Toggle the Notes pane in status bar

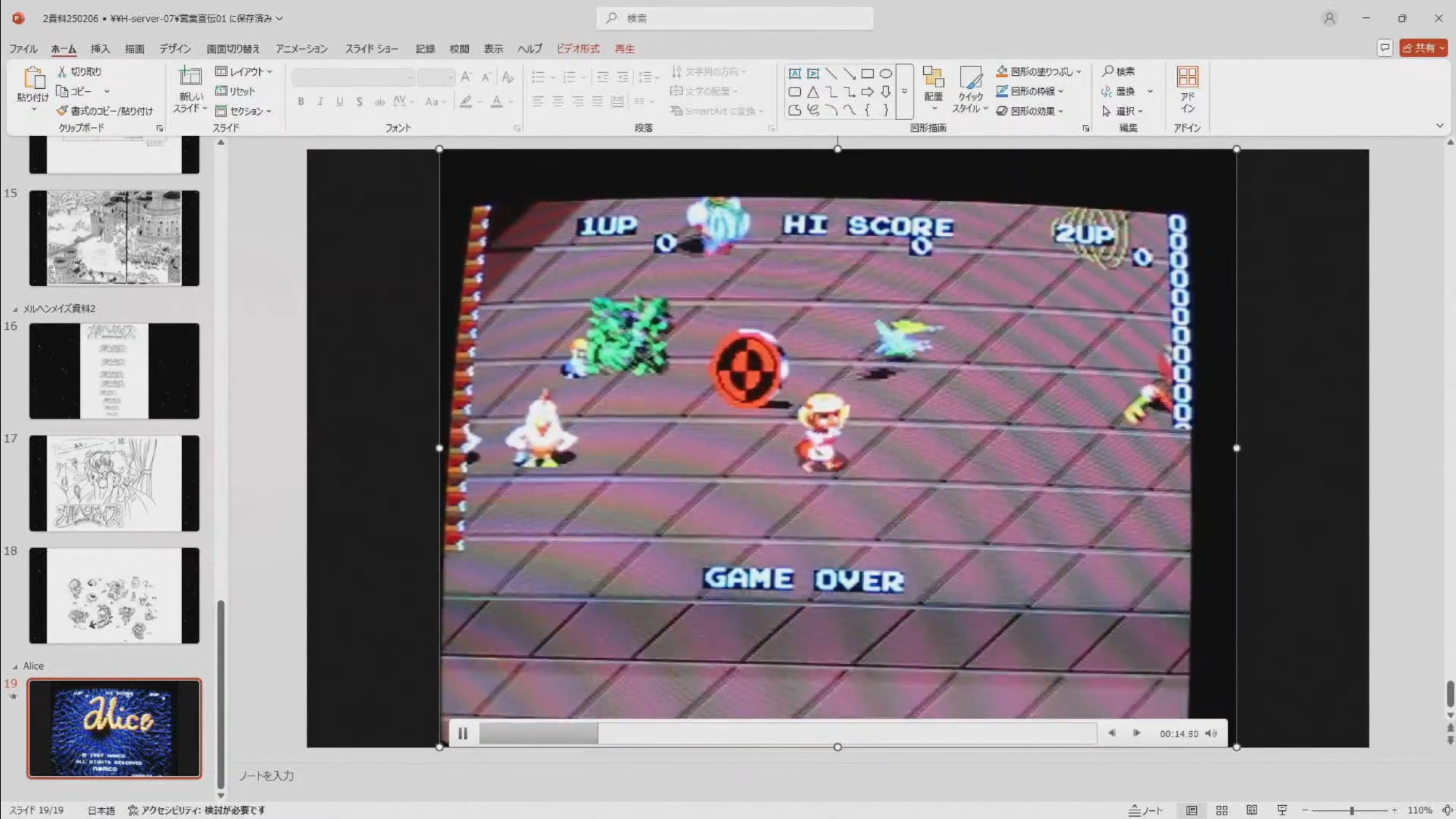coord(1146,810)
